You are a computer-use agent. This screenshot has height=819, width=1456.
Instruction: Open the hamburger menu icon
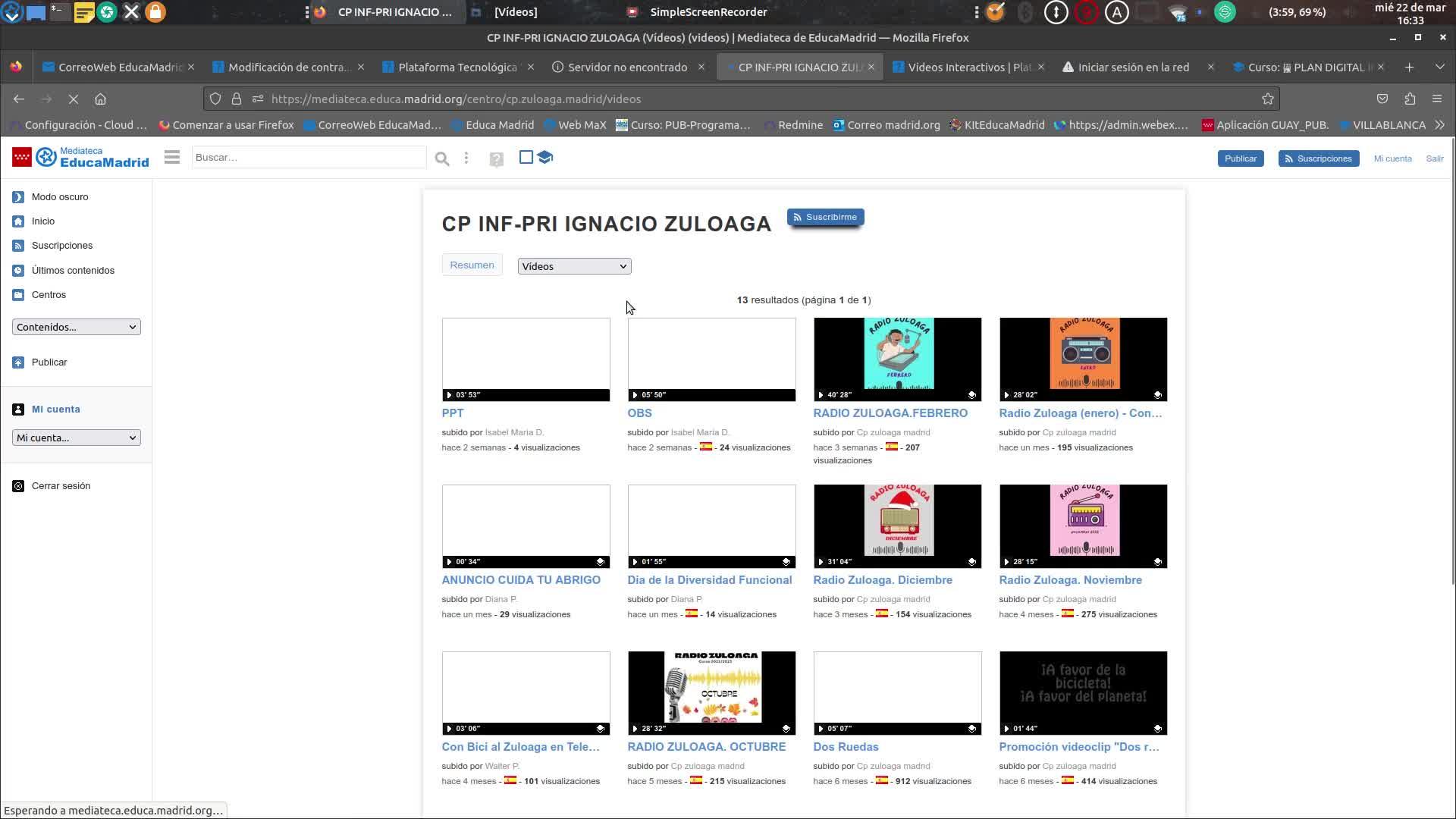pos(172,157)
